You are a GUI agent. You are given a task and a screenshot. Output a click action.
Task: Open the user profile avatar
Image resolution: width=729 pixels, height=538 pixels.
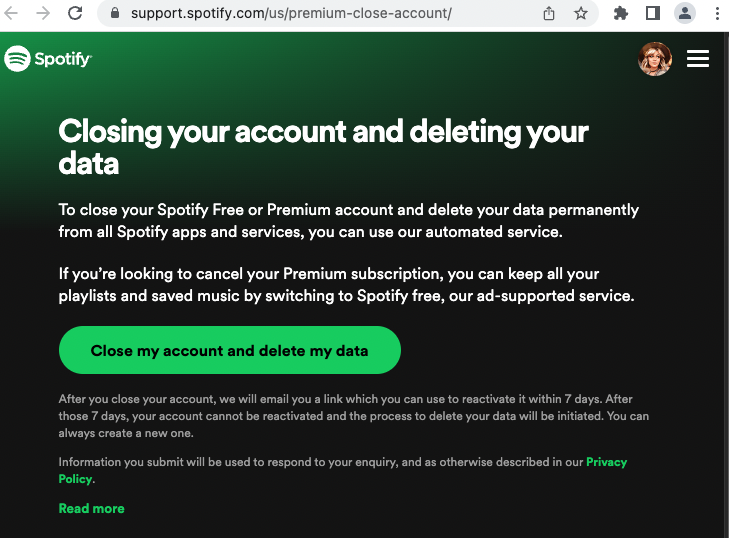[x=655, y=59]
